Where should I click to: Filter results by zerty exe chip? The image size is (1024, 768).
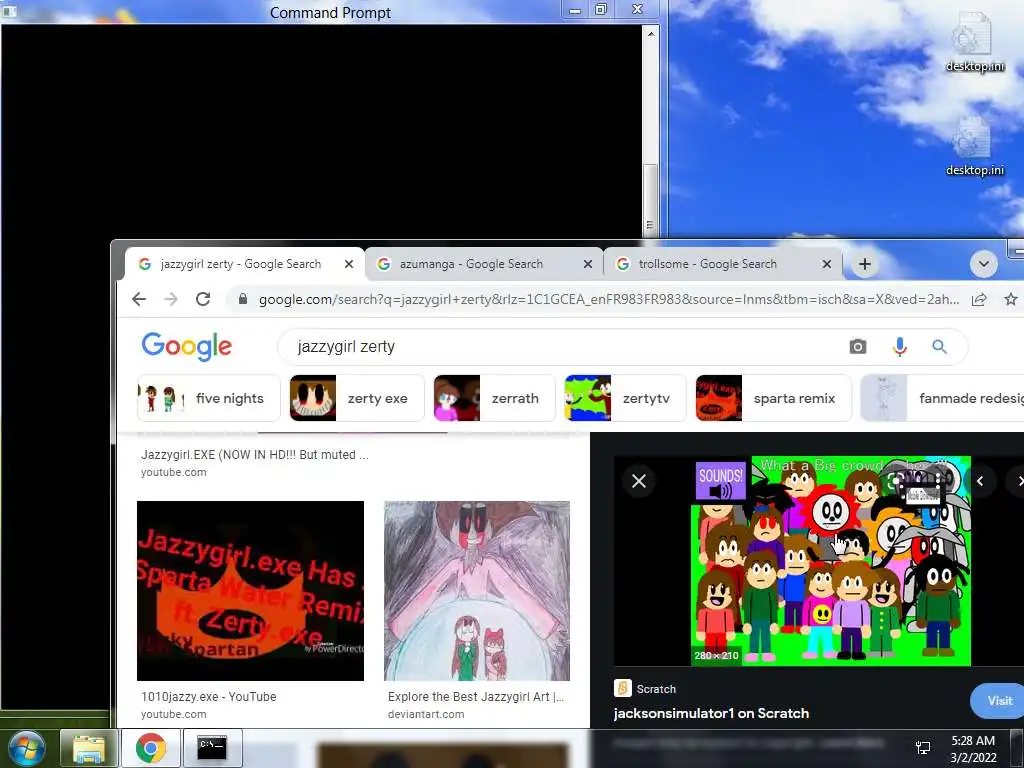click(x=357, y=398)
